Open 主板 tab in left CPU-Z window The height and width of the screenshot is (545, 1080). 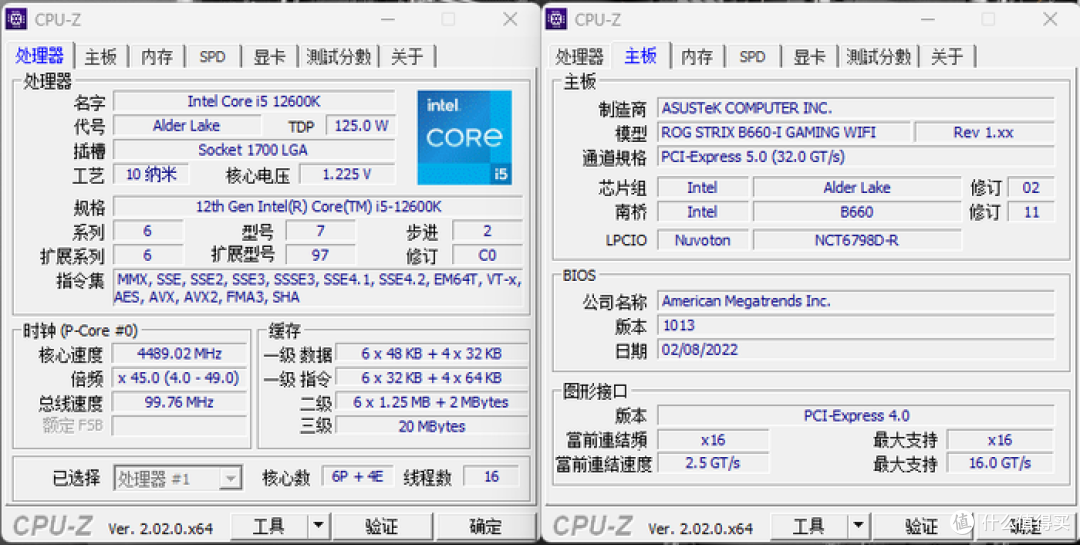101,56
